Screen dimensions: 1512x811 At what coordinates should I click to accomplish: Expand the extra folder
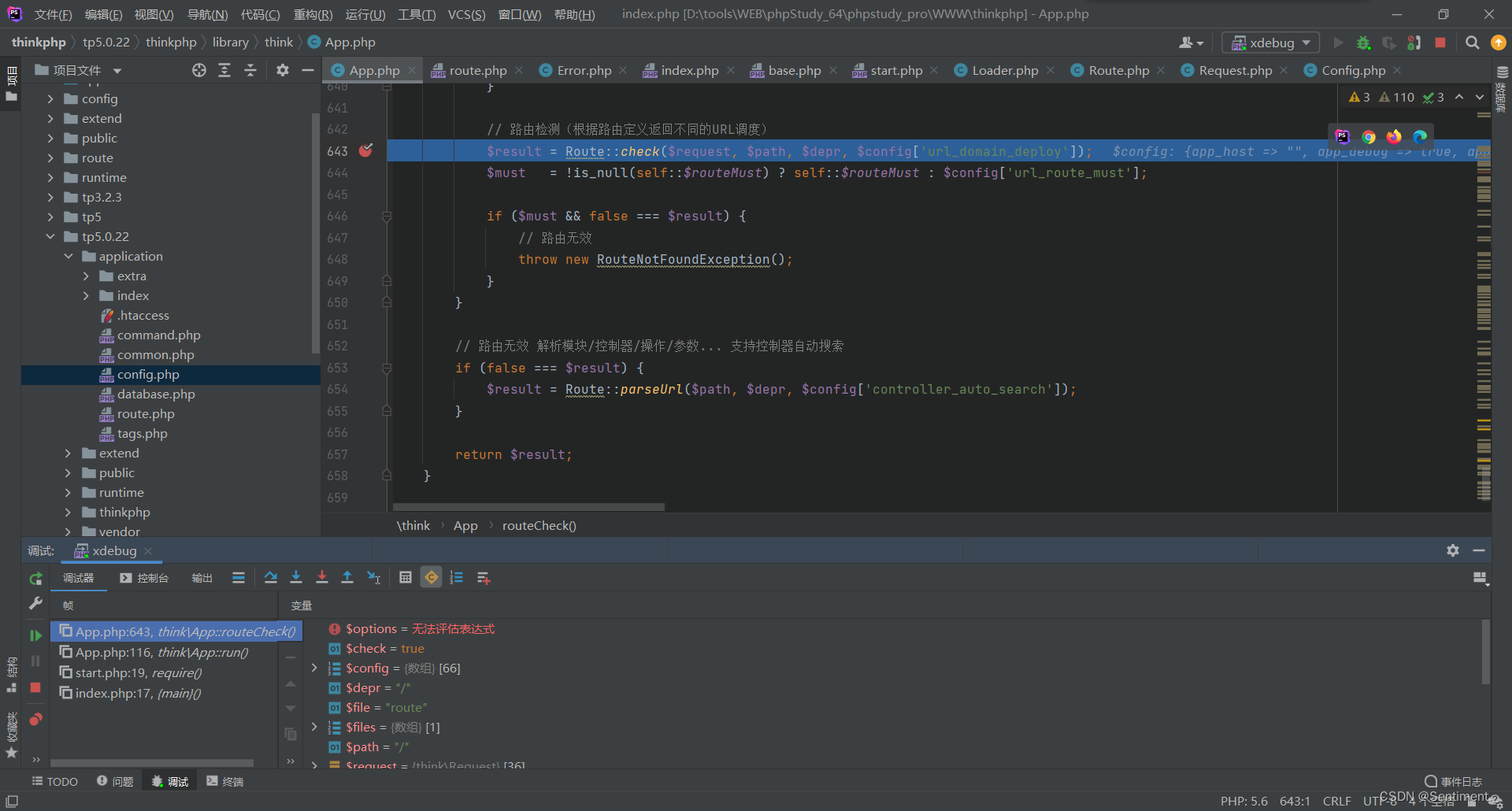click(86, 276)
